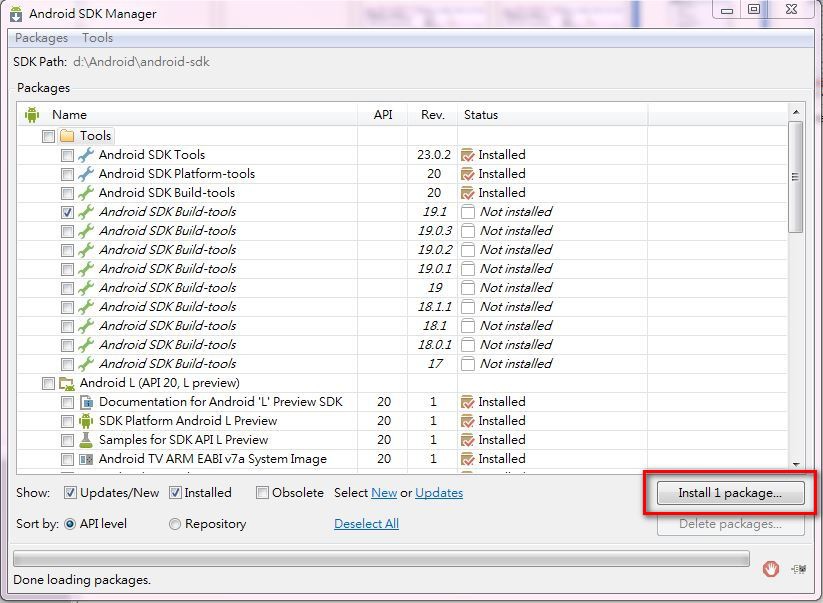
Task: Click the SDK Path value d:\Android\android-sdk
Action: (141, 62)
